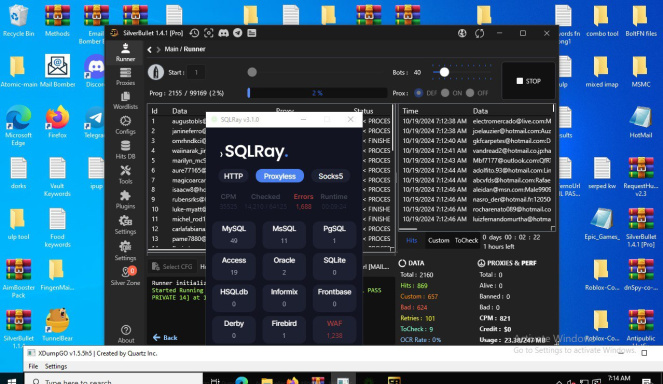Open the Proxies sidebar section
663x384 pixels.
[125, 77]
